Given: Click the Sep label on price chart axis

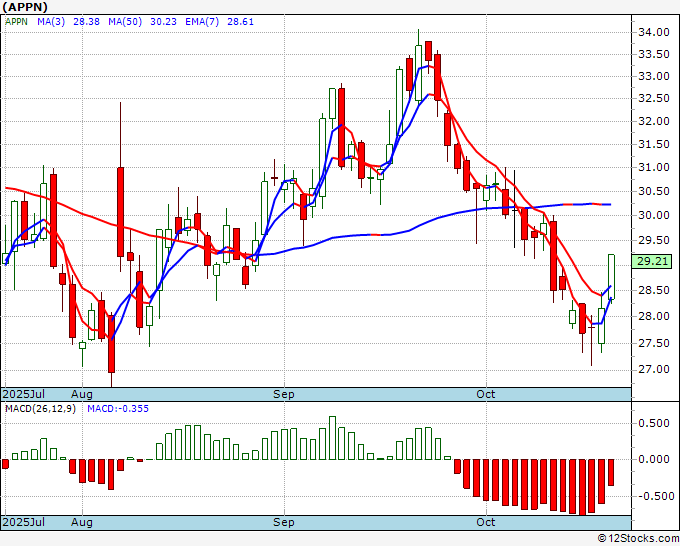Looking at the screenshot, I should 284,394.
